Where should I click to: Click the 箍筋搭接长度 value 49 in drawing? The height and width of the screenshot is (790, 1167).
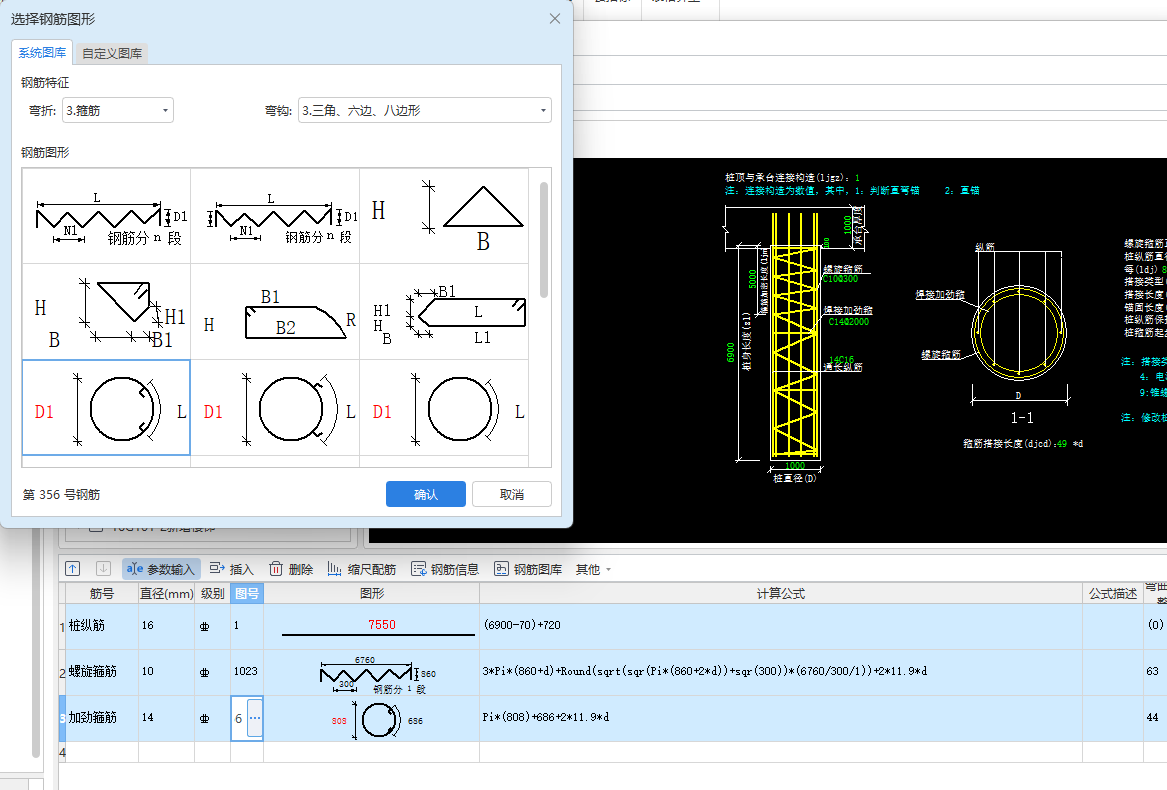tap(1061, 444)
